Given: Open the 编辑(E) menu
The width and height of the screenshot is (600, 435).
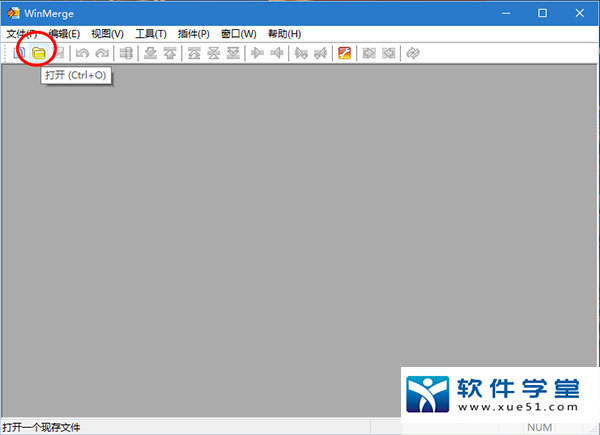Looking at the screenshot, I should [x=64, y=34].
